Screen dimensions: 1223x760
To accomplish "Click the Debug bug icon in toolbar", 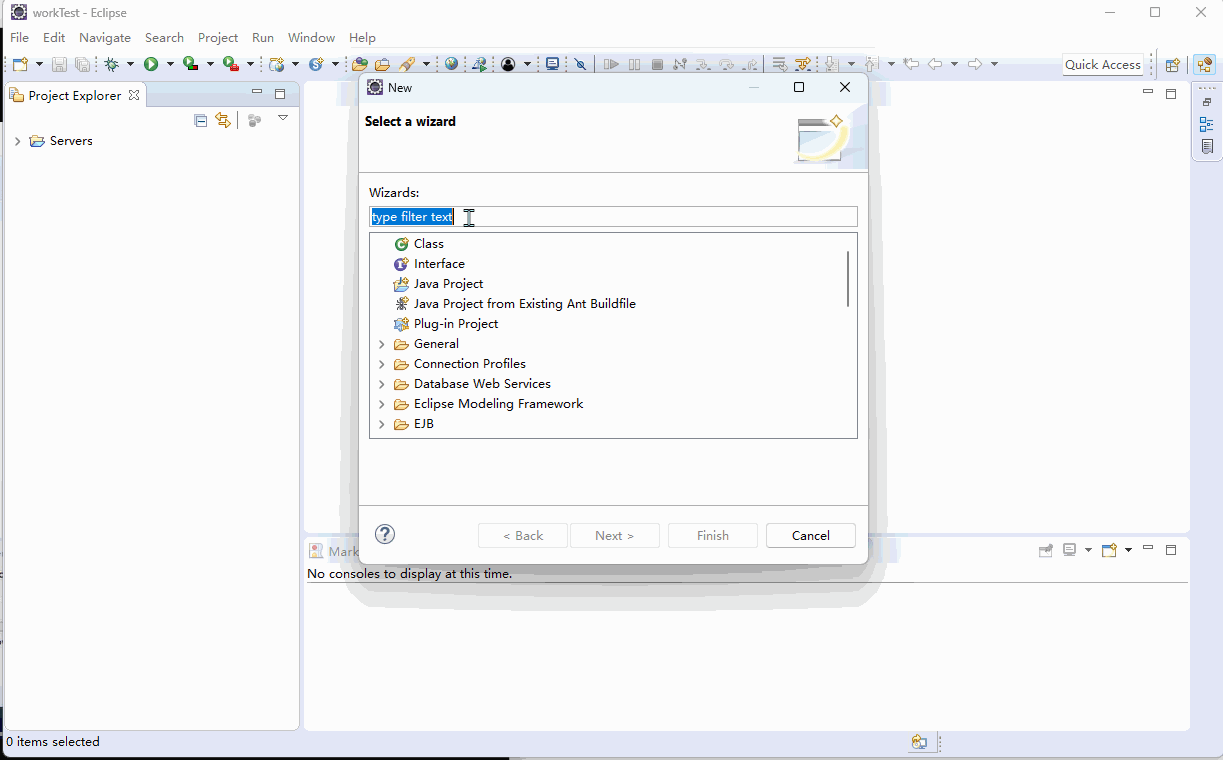I will [x=112, y=64].
